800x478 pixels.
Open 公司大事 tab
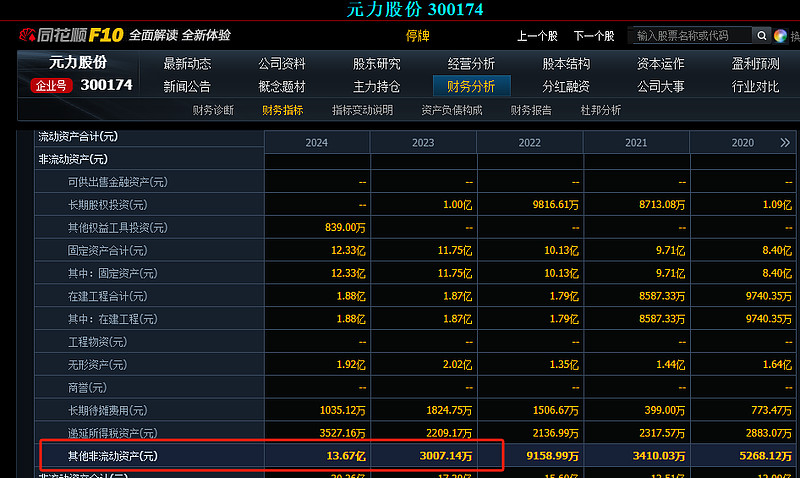click(660, 87)
